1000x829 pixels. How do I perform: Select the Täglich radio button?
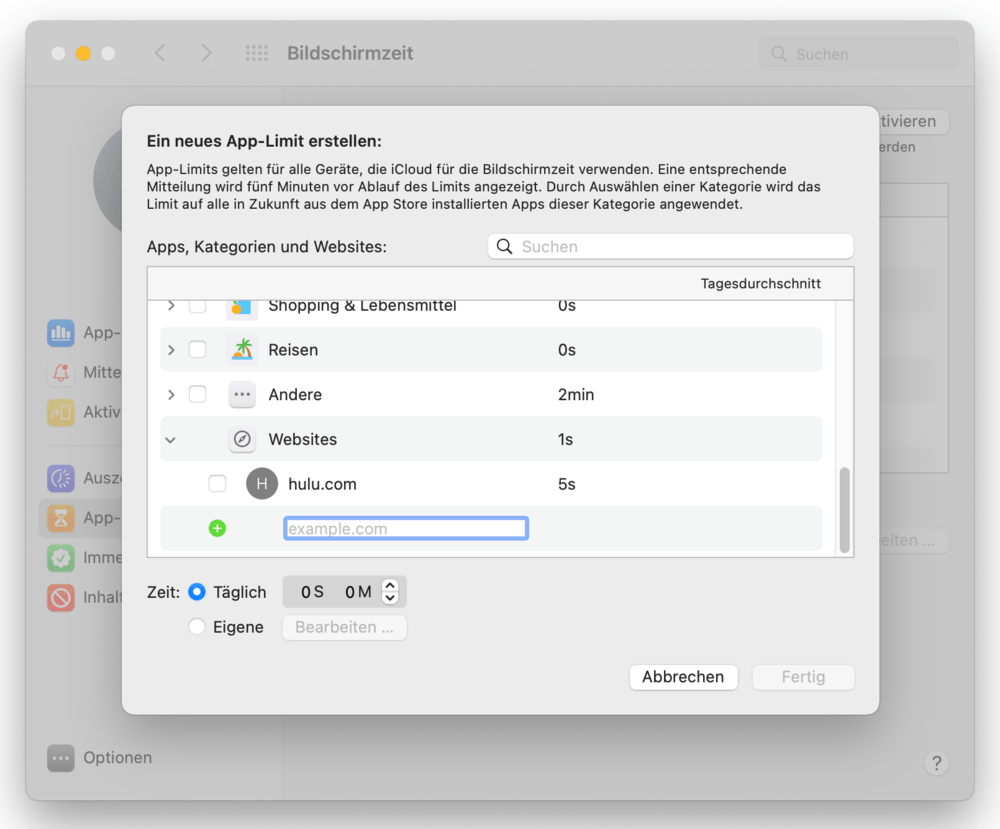197,592
